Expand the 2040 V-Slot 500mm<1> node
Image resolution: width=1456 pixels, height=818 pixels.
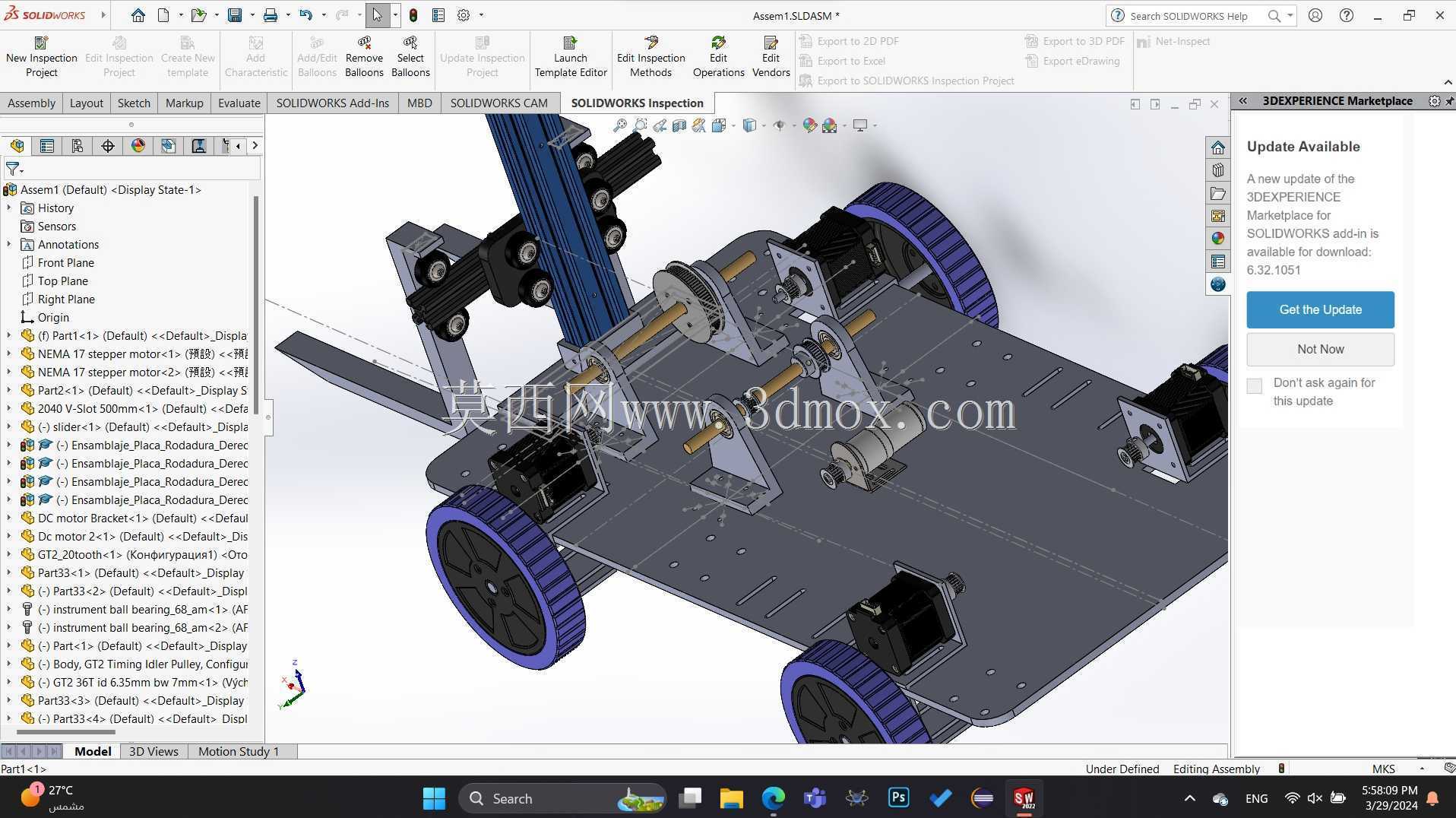pyautogui.click(x=9, y=408)
